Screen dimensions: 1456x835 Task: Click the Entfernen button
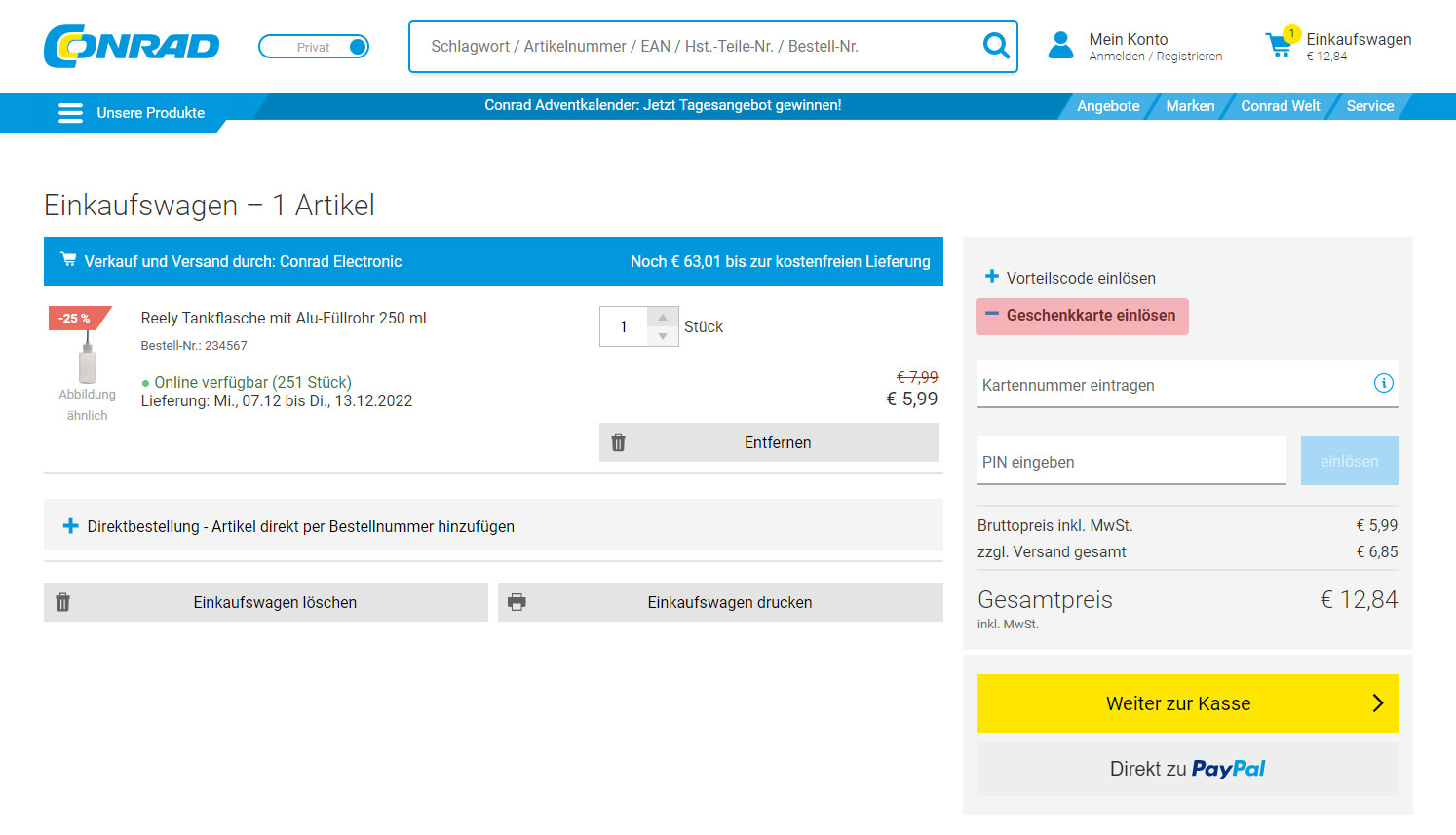[x=769, y=442]
